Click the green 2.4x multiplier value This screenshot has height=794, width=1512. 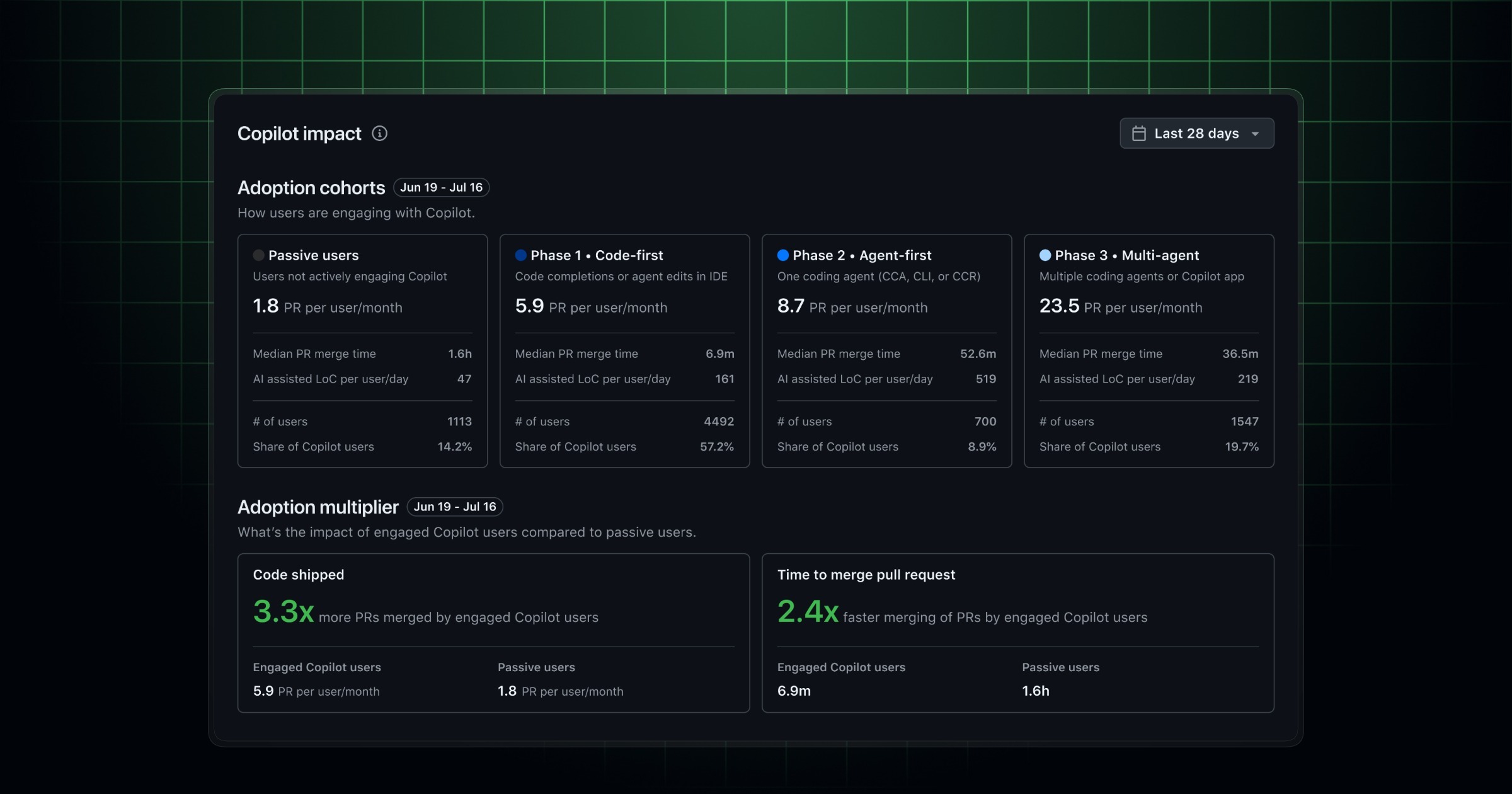(808, 612)
